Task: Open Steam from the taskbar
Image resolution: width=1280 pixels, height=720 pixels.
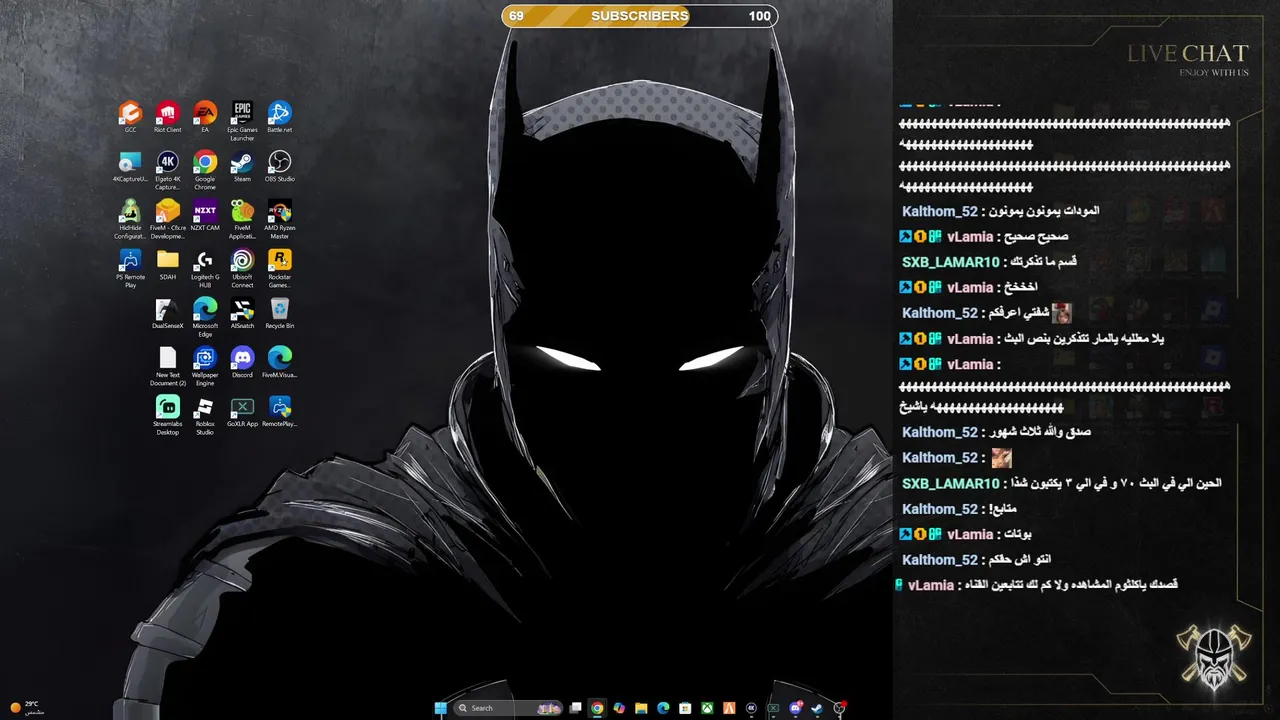Action: coord(817,708)
